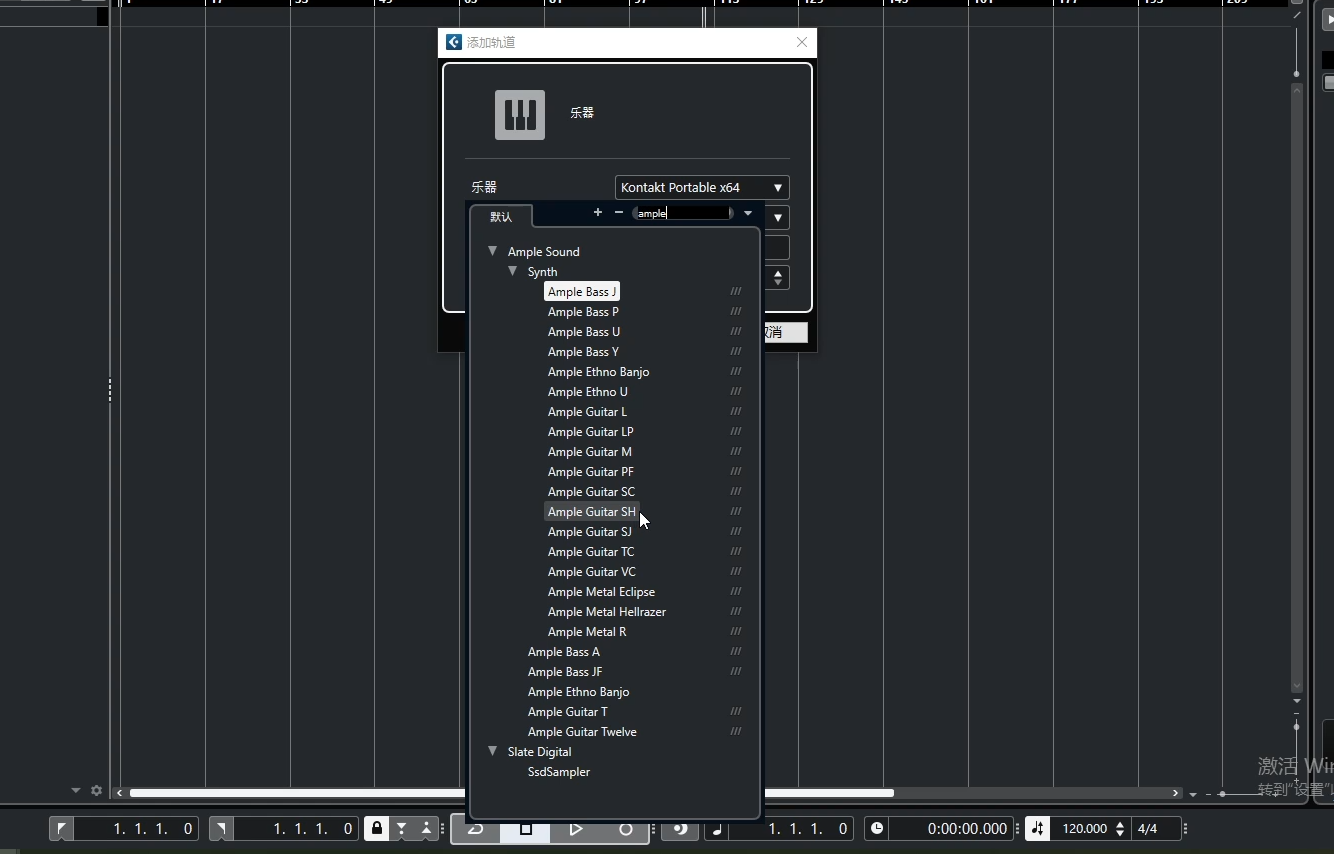Click the left locator icon in transport
Image resolution: width=1334 pixels, height=854 pixels.
point(62,828)
